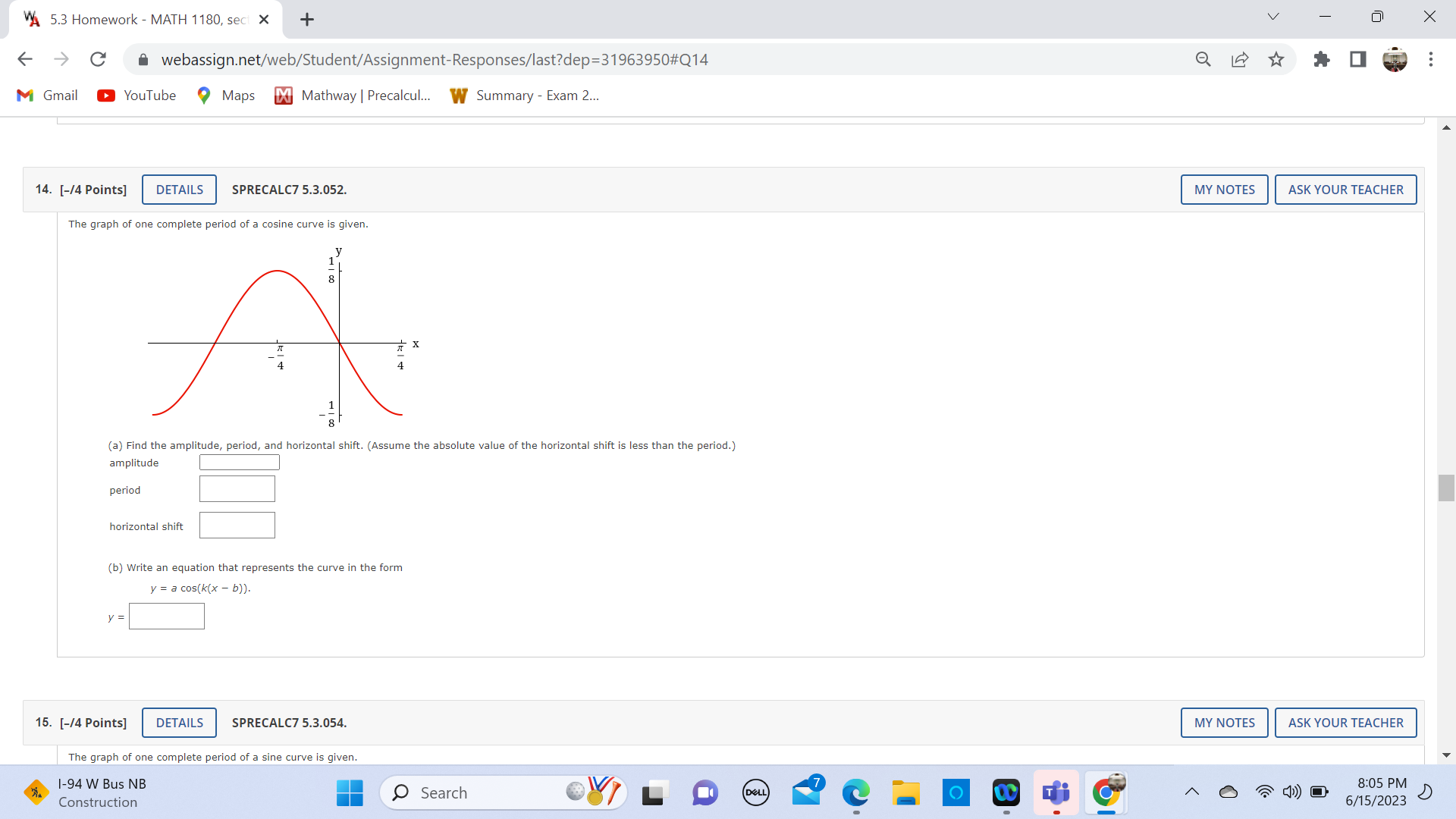Open the Chrome three-dot menu
Screen dimensions: 1456x819
pyautogui.click(x=1432, y=59)
